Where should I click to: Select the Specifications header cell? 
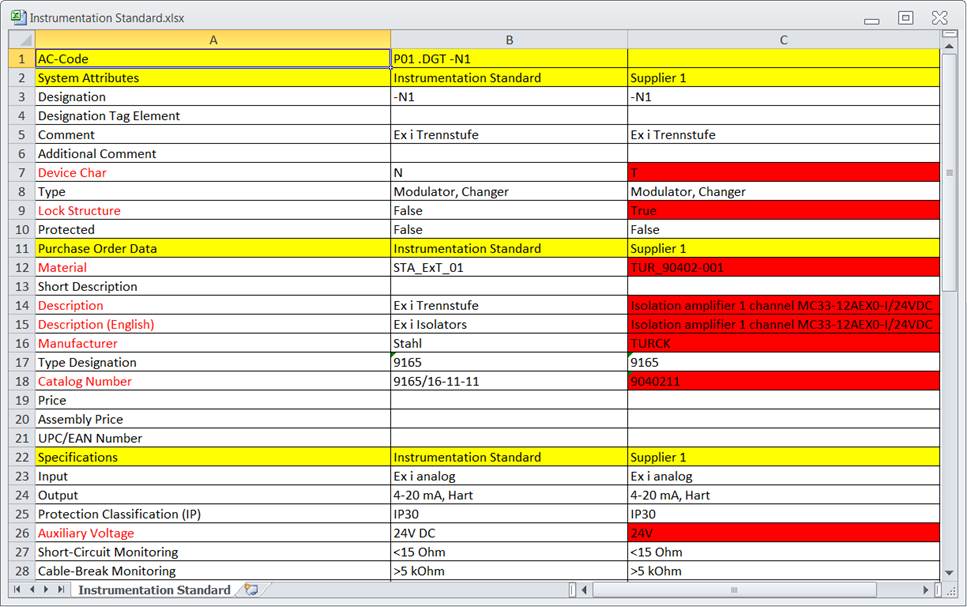pyautogui.click(x=213, y=457)
